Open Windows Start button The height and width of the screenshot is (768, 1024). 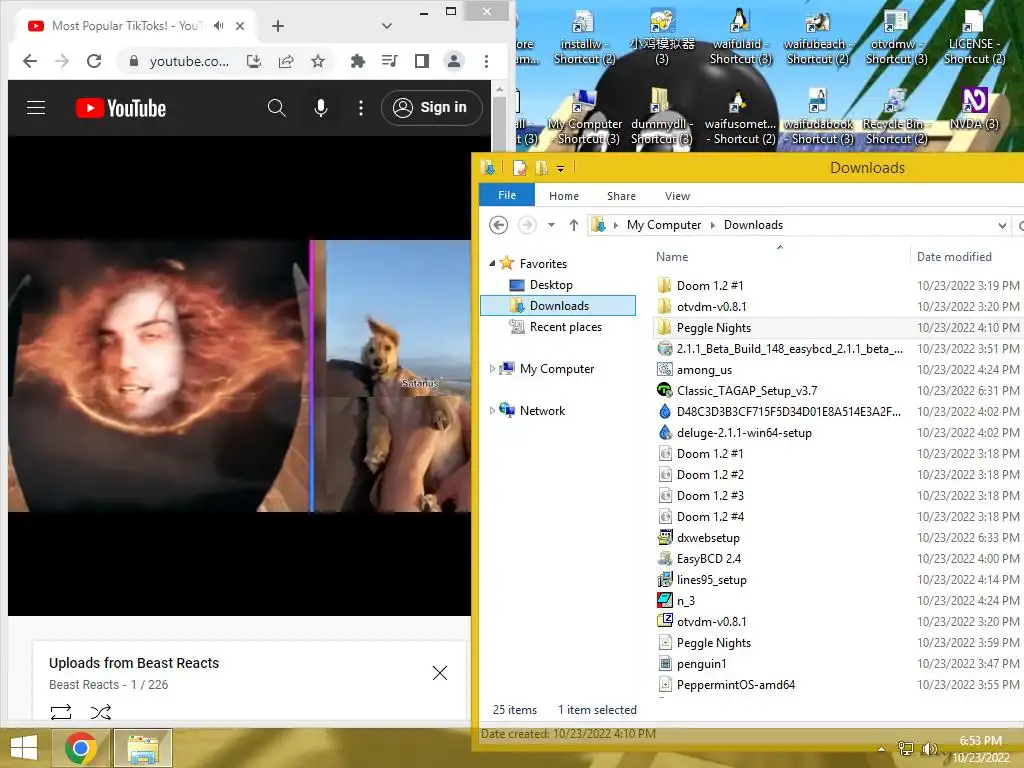(x=24, y=748)
